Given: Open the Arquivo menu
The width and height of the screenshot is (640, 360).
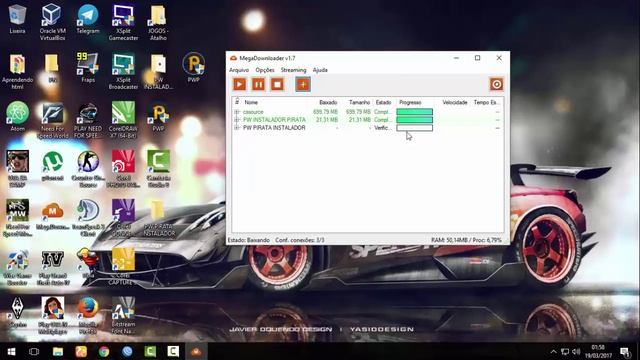Looking at the screenshot, I should pyautogui.click(x=239, y=70).
